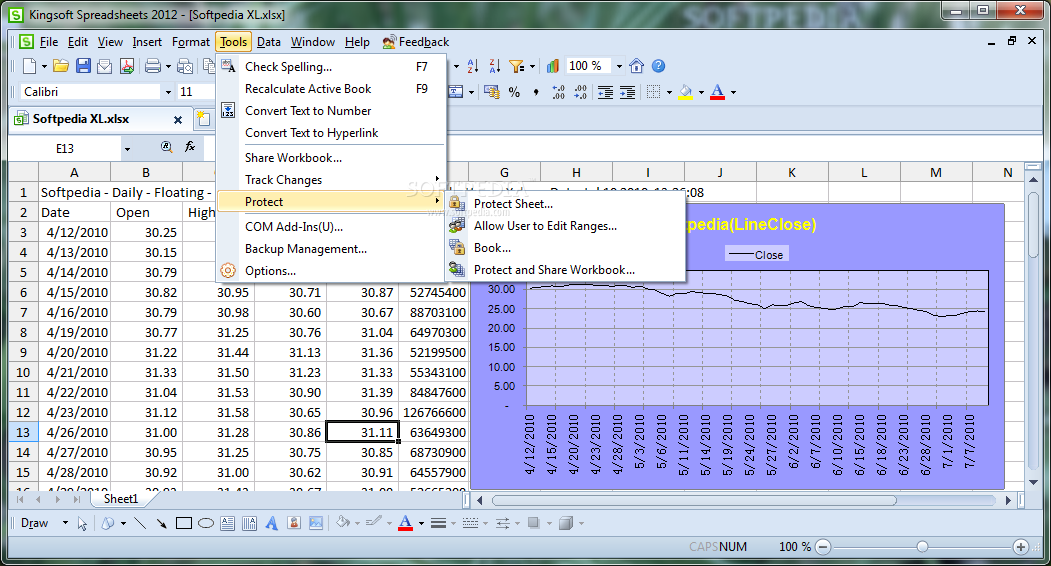Open the File menu
Viewport: 1051px width, 566px height.
pos(49,42)
